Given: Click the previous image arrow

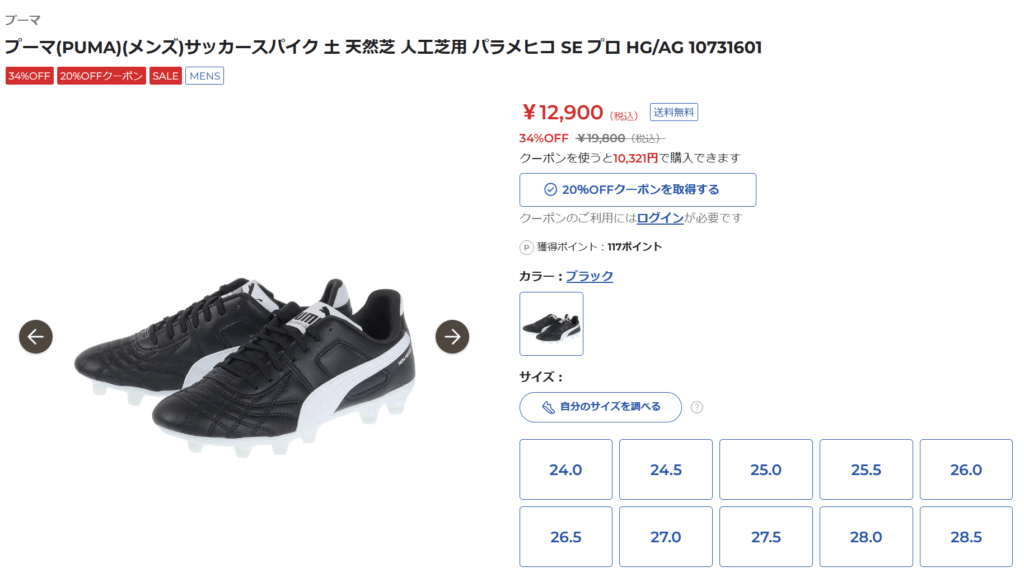Looking at the screenshot, I should click(36, 337).
